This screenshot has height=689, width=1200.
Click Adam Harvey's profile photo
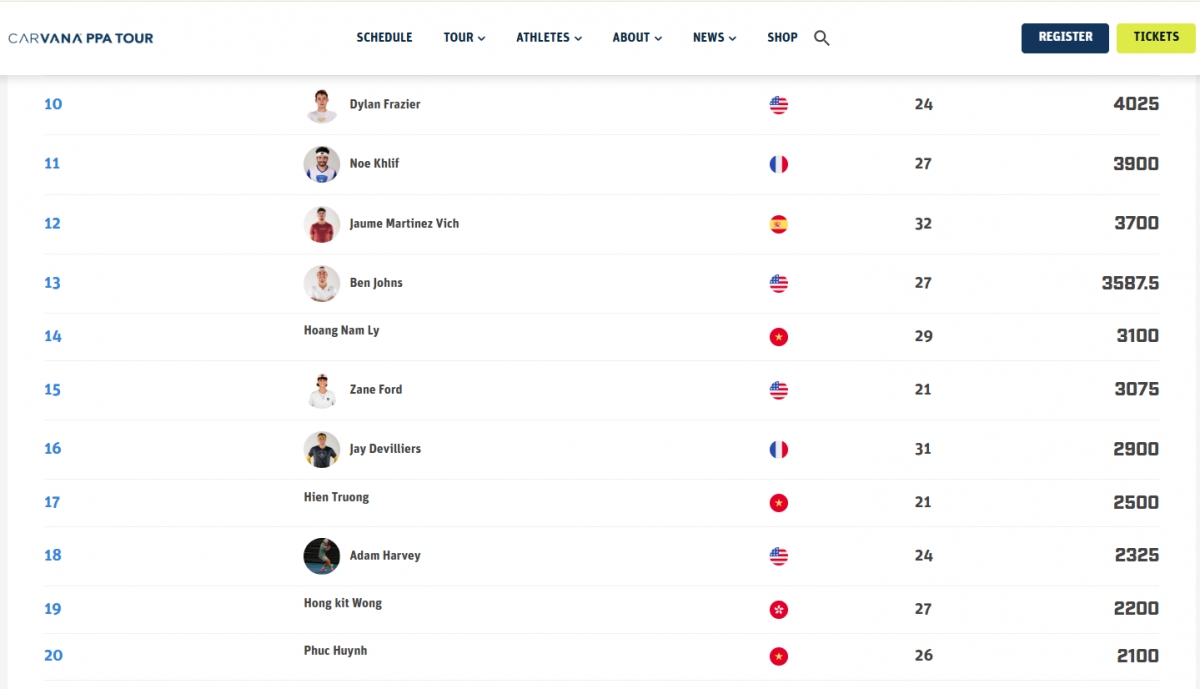[x=322, y=556]
